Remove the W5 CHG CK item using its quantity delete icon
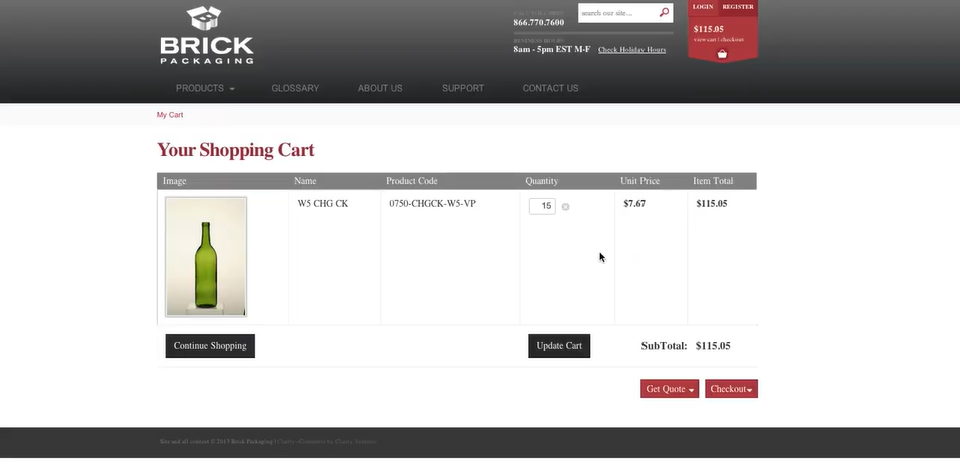Screen dimensions: 960x470 [565, 207]
